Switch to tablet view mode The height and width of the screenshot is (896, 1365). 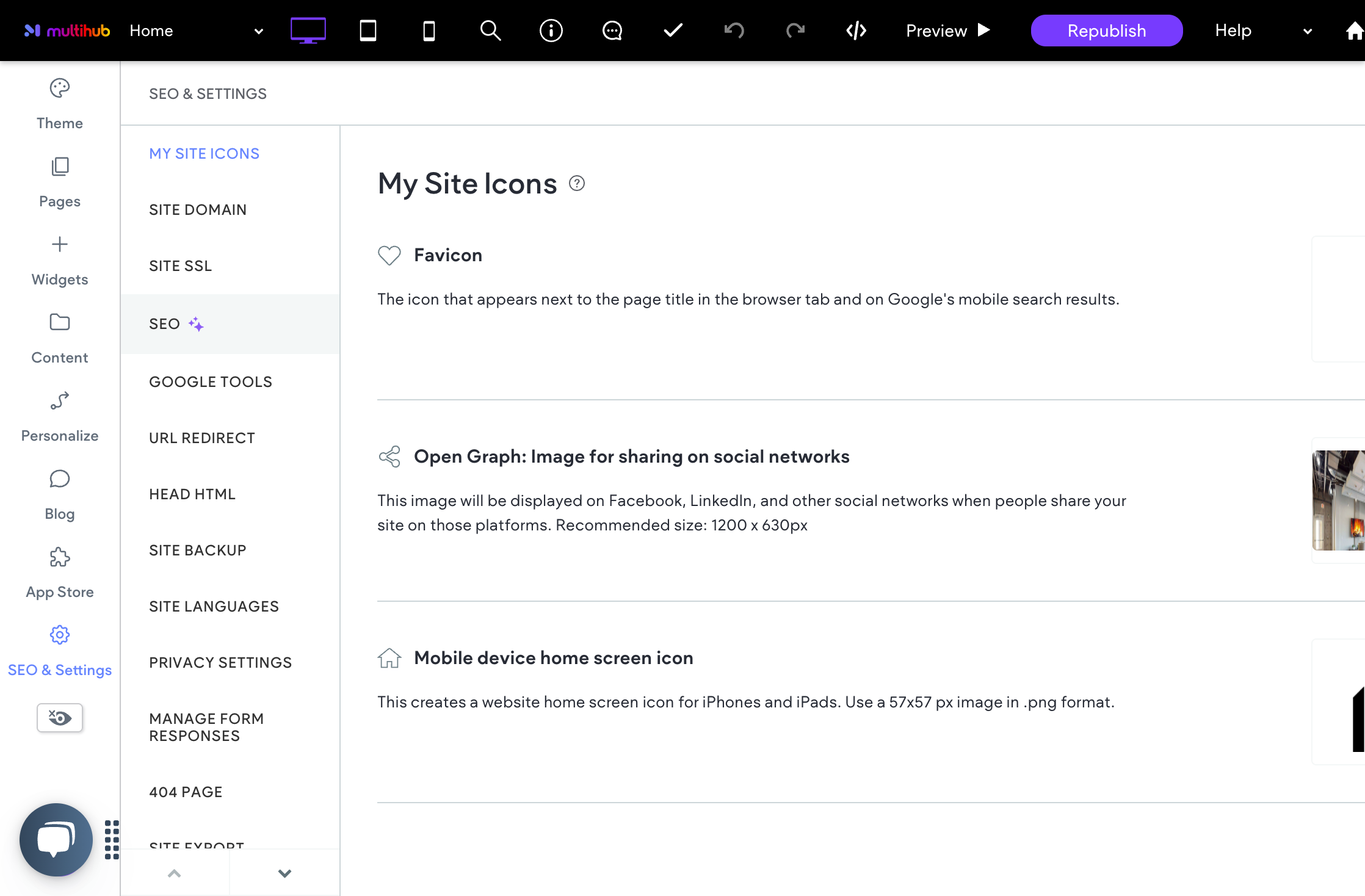pyautogui.click(x=368, y=31)
